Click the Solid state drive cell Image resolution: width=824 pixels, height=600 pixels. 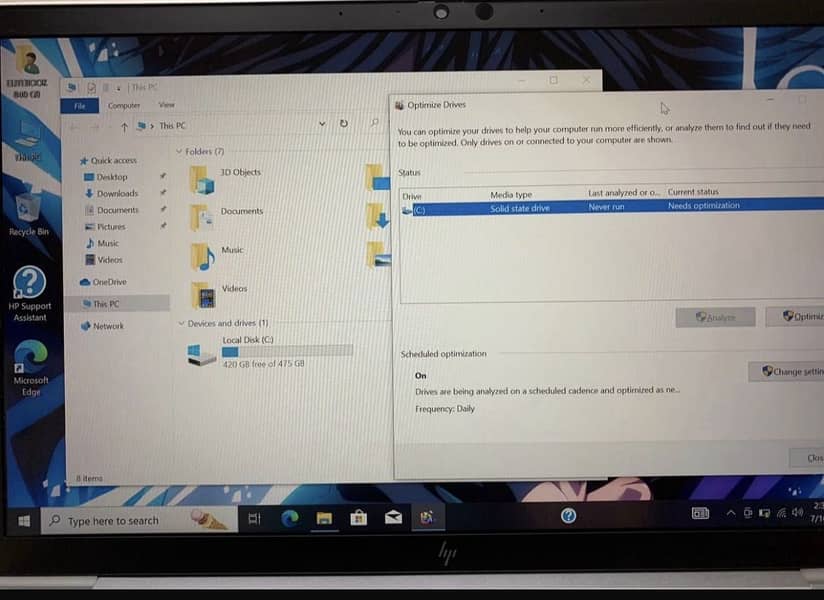[520, 208]
